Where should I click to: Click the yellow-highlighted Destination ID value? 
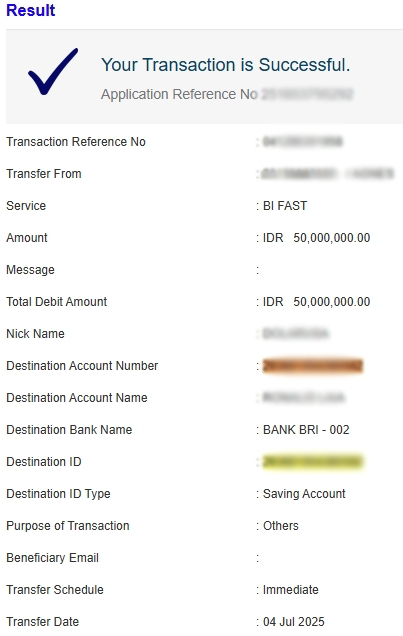[x=313, y=462]
